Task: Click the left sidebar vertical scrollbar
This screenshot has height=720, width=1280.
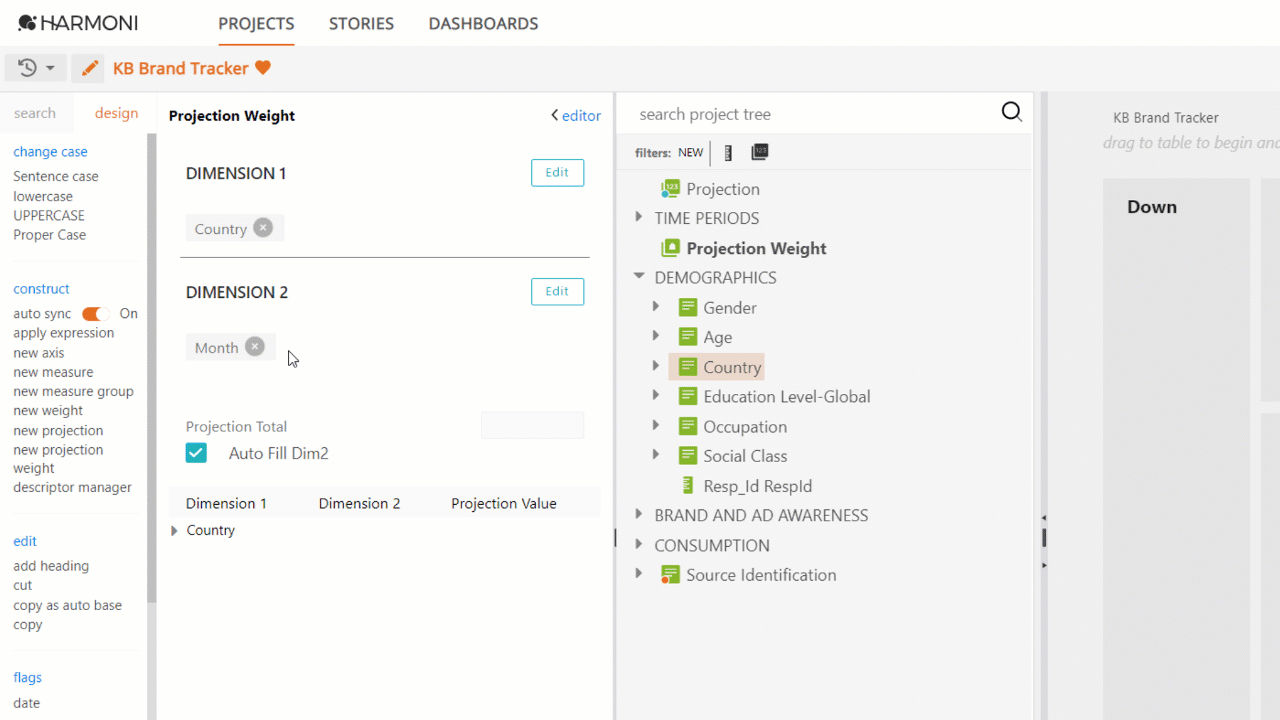Action: 152,368
